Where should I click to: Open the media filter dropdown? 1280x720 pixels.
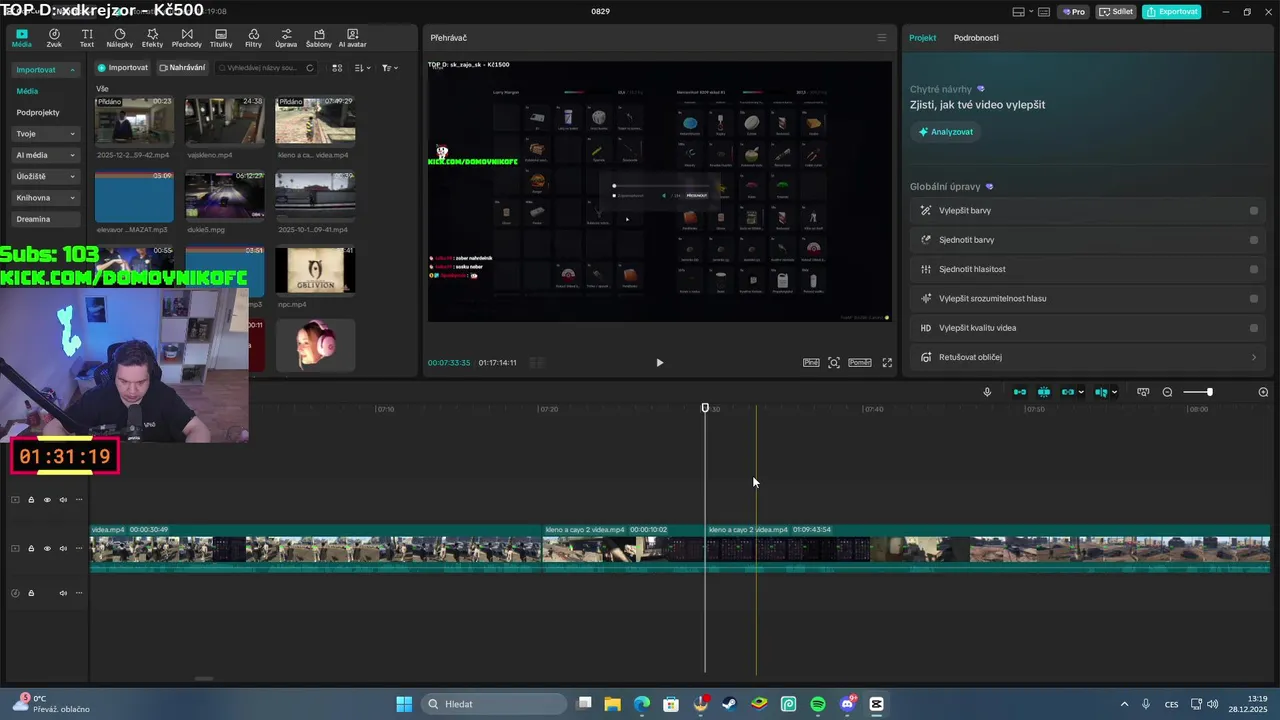point(390,68)
